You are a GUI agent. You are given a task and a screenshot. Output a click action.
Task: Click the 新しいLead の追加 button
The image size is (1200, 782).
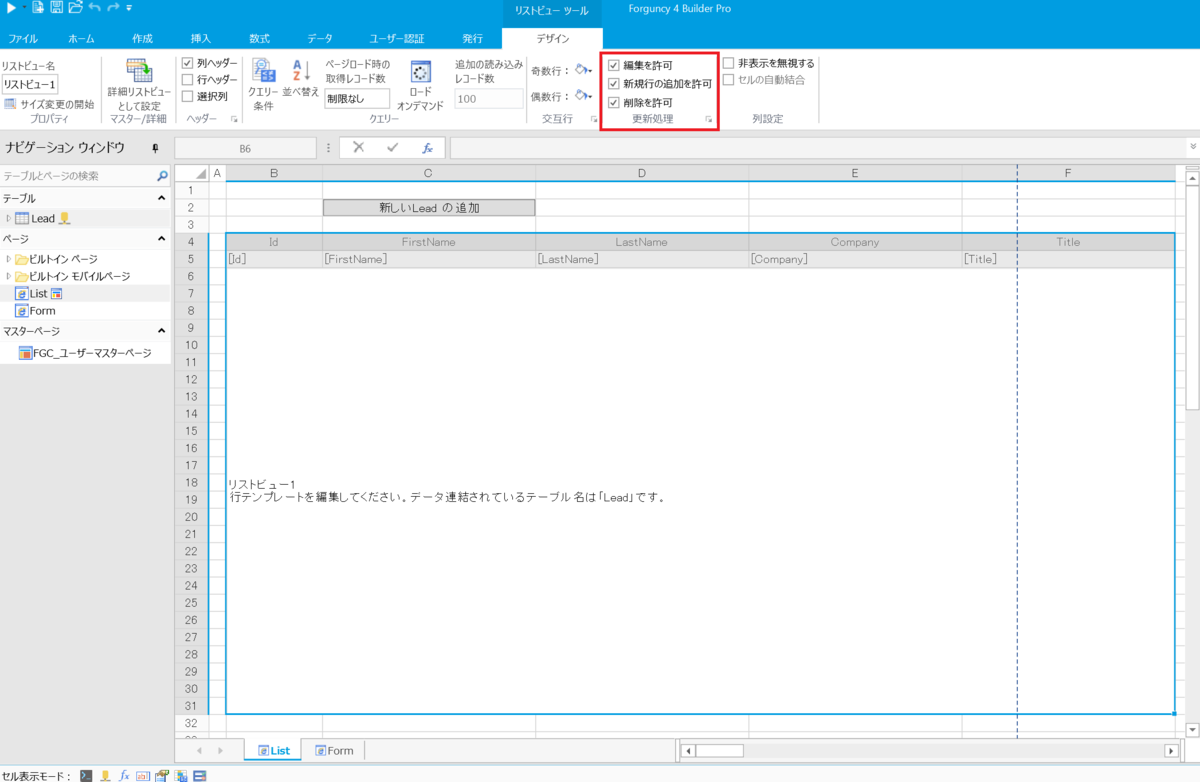click(427, 208)
